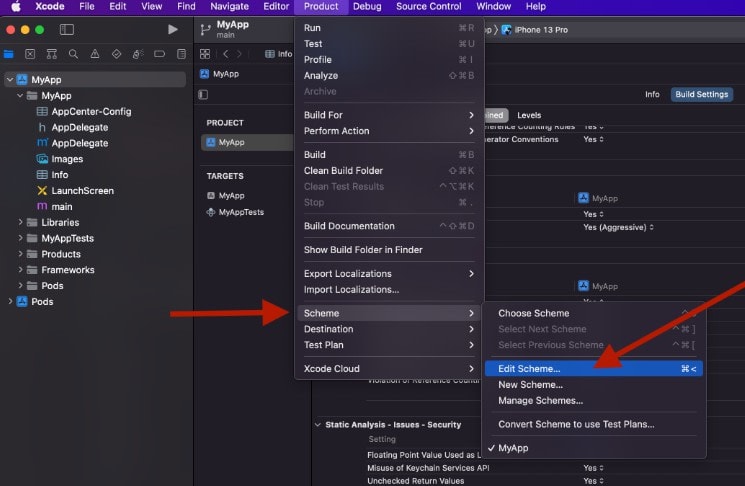Open the LaunchScreen file in navigator
The height and width of the screenshot is (486, 745).
(82, 190)
